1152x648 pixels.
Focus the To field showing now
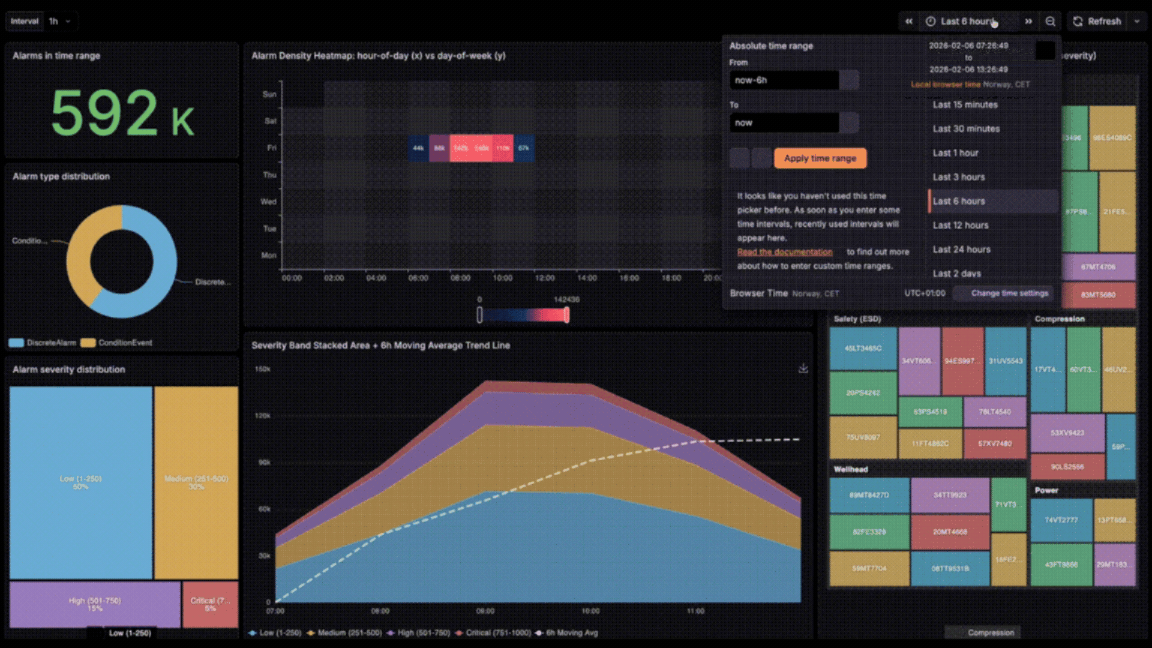tap(784, 123)
